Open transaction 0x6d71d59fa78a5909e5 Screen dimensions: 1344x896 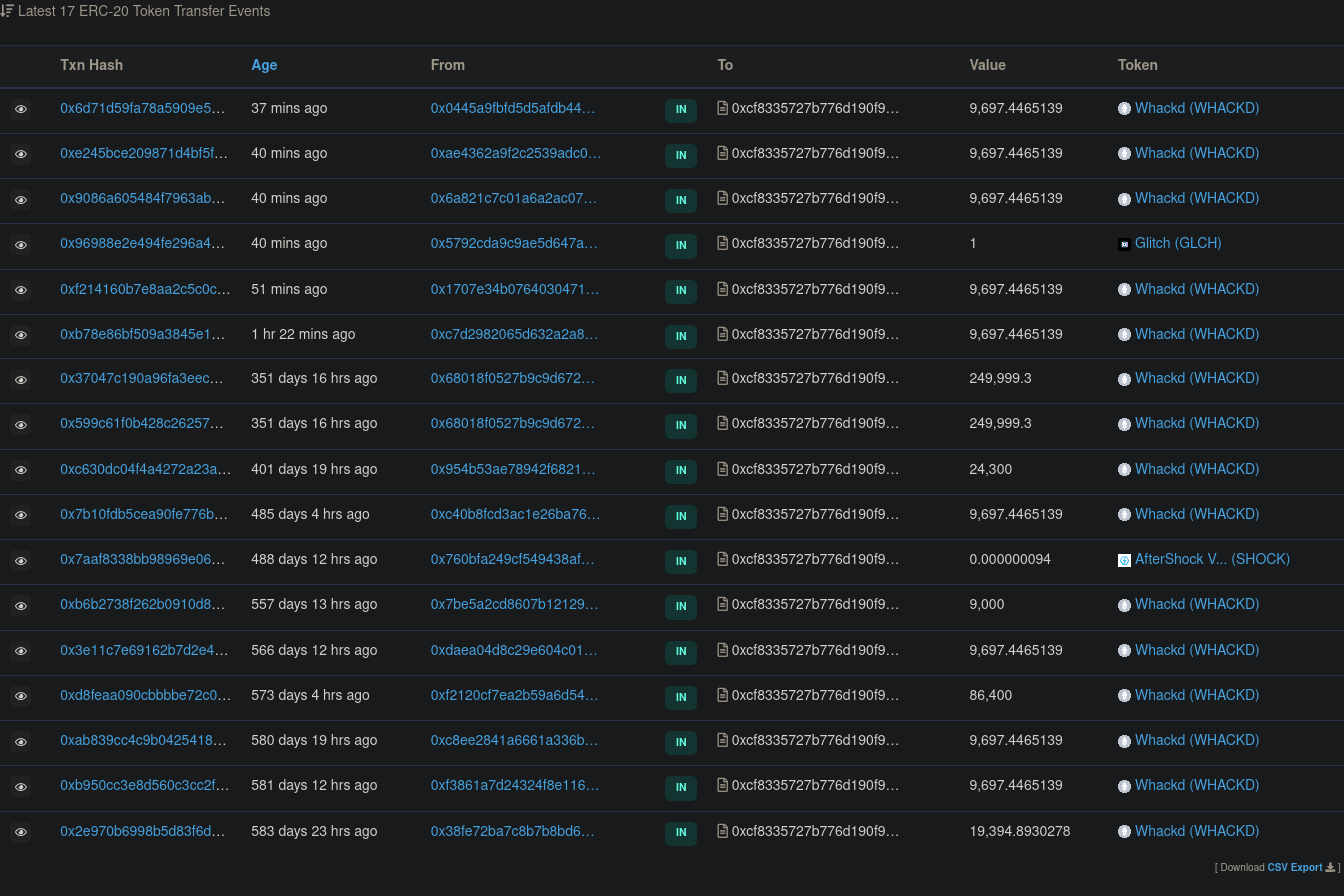(x=142, y=108)
